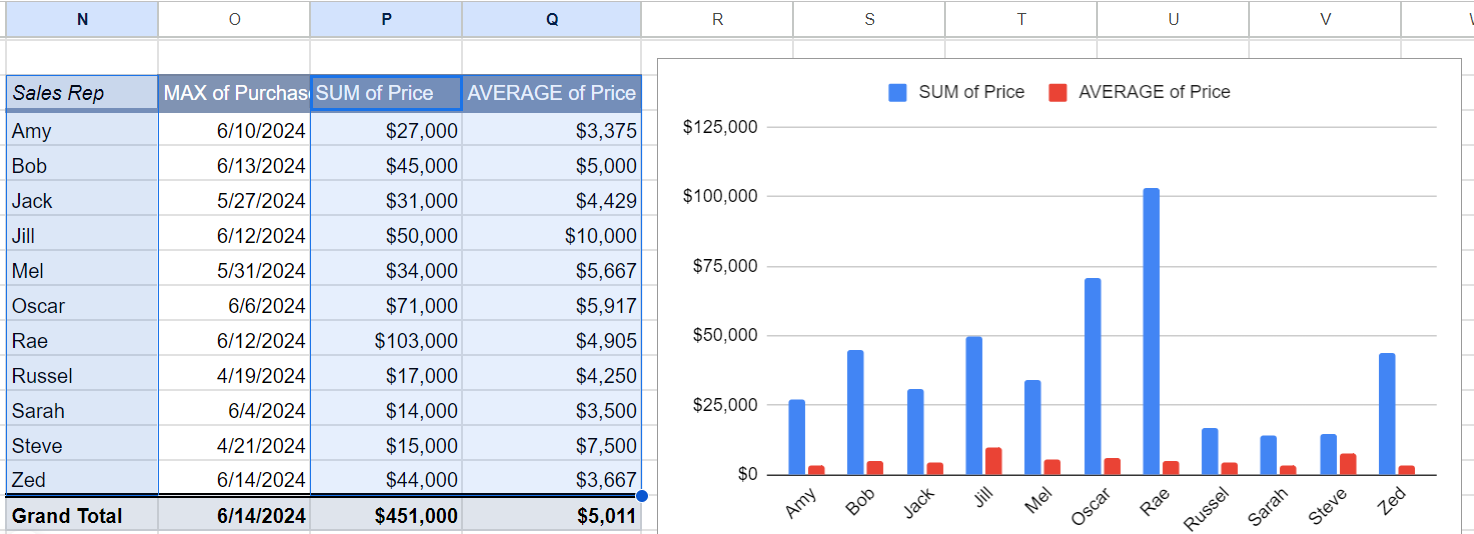Click the Sales Rep pivot header cell
The image size is (1474, 534).
pos(82,93)
